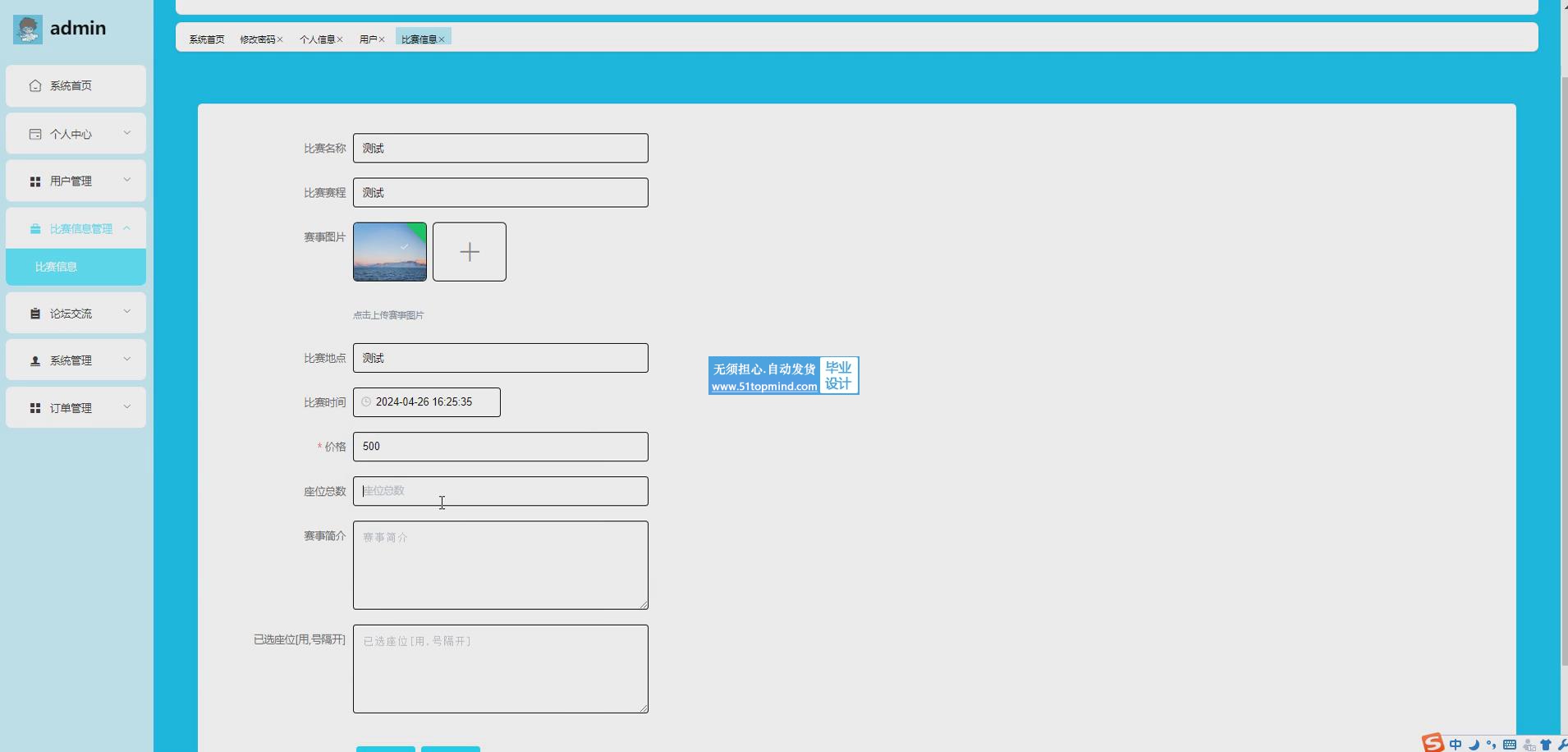Toggle Chinese 中 input mode icon

coord(1456,745)
